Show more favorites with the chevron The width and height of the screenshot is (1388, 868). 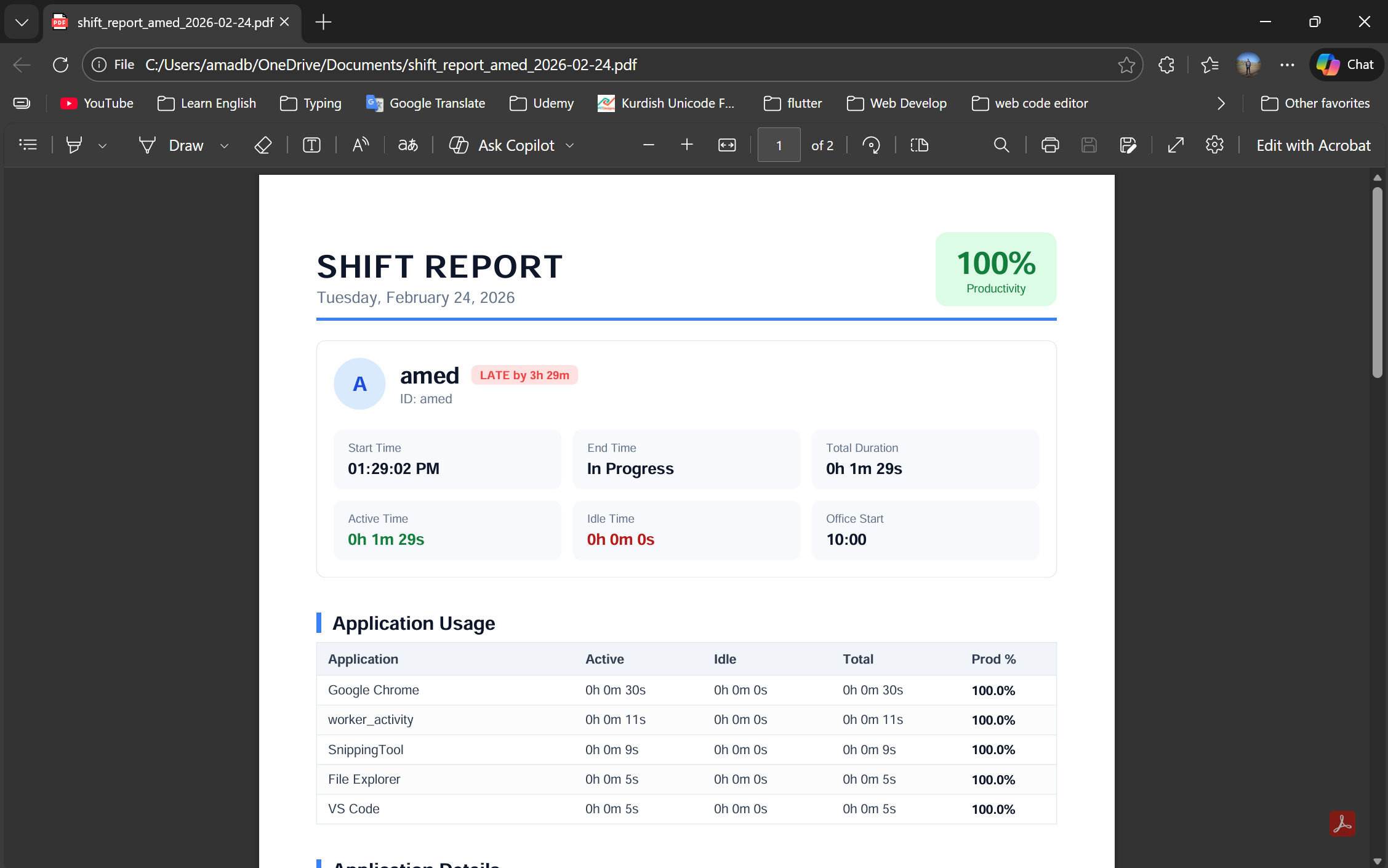pos(1221,103)
